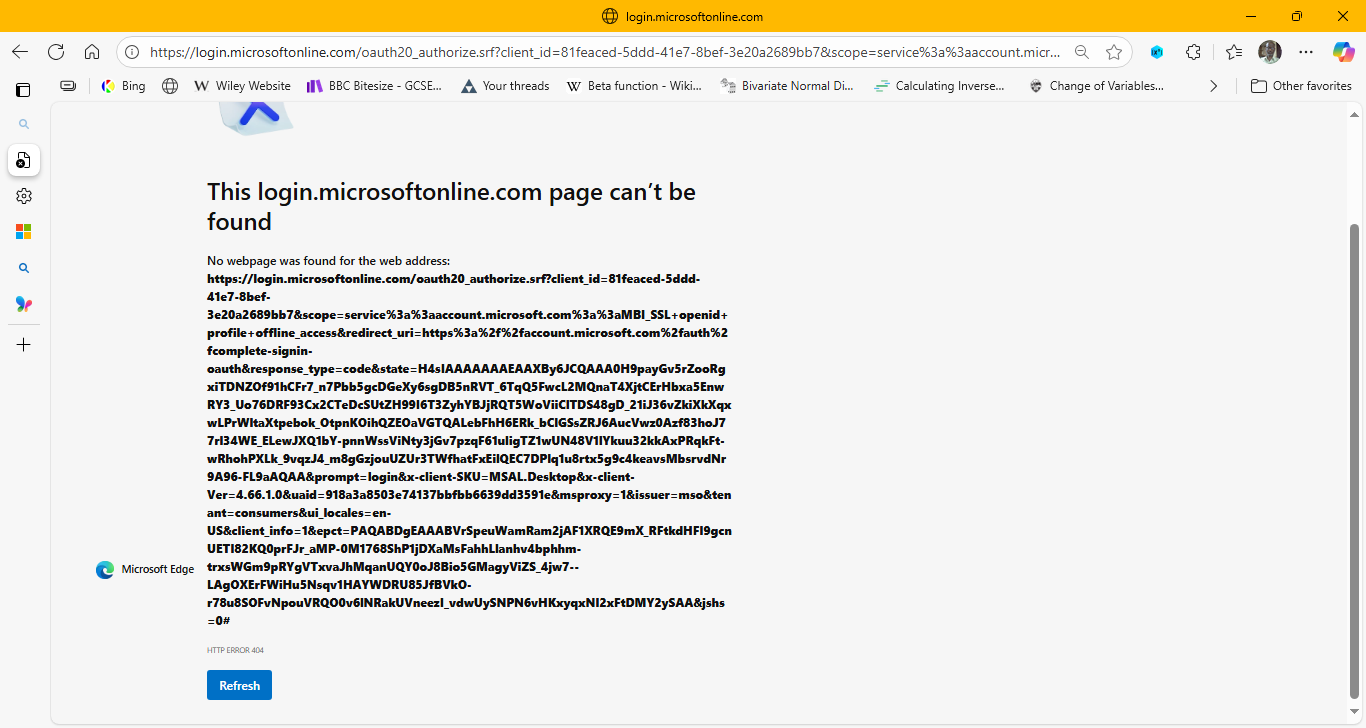Reload the page with the refresh icon
The width and height of the screenshot is (1366, 728).
(x=56, y=51)
